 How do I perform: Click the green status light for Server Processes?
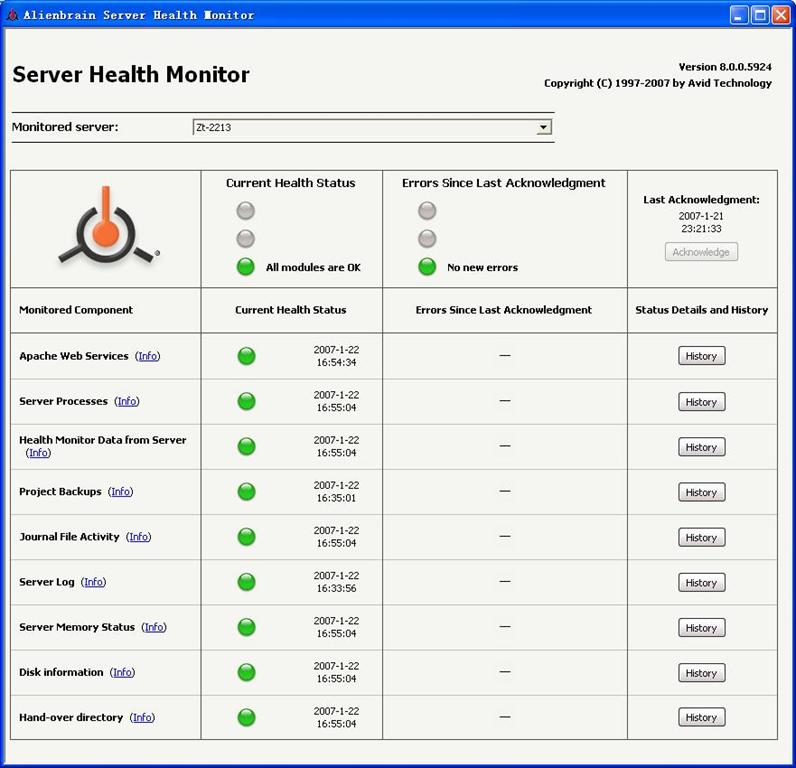click(x=247, y=401)
